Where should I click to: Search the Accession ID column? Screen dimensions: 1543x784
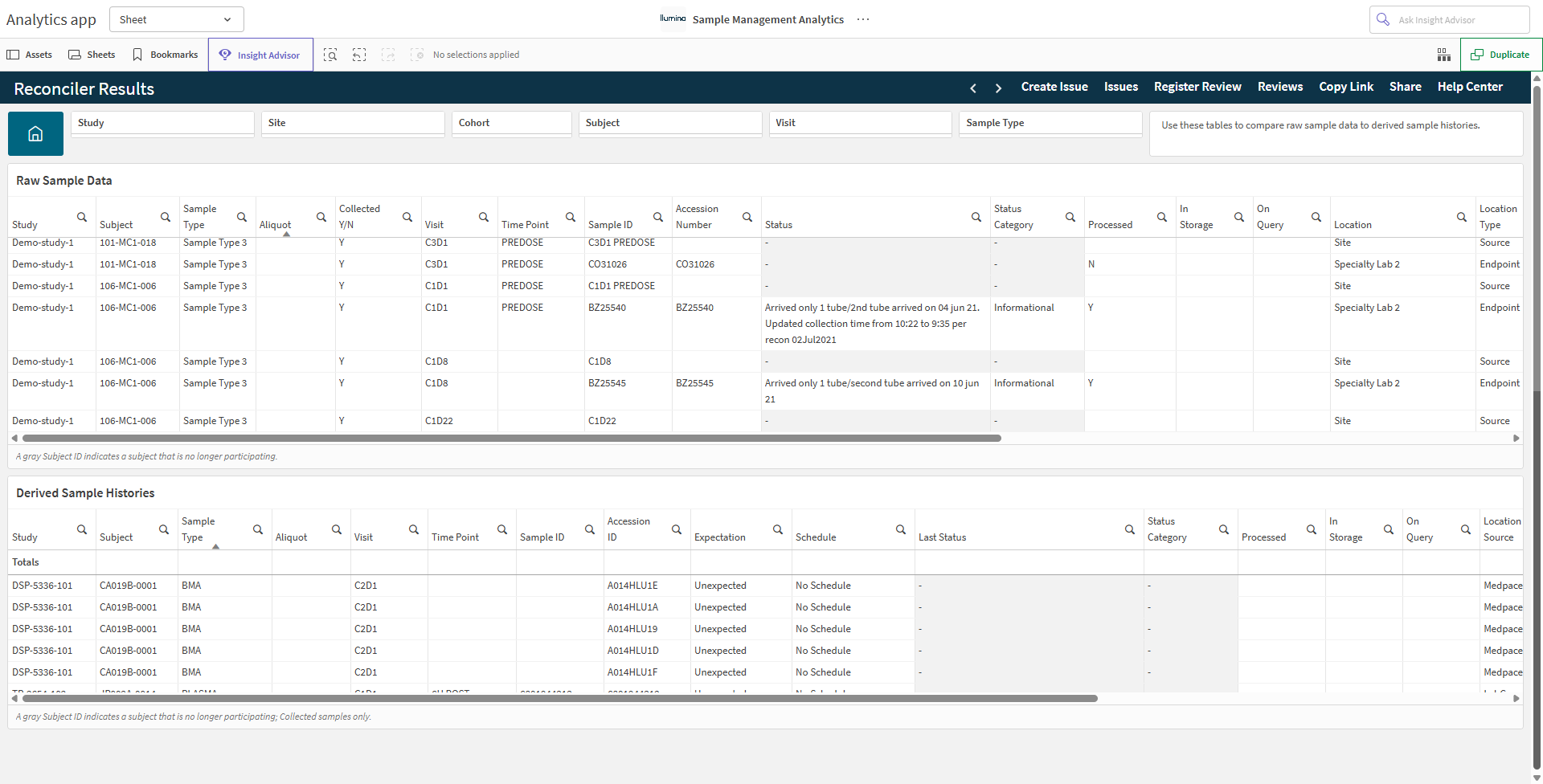(x=676, y=529)
